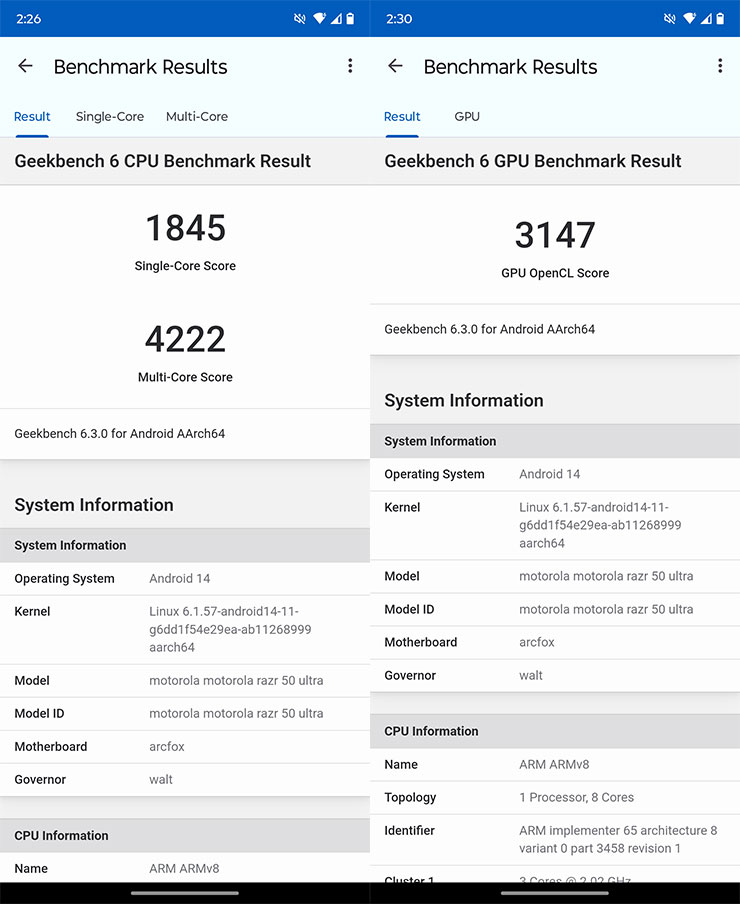Tap '1 Processor, 8 Cores' topology value

pyautogui.click(x=576, y=797)
